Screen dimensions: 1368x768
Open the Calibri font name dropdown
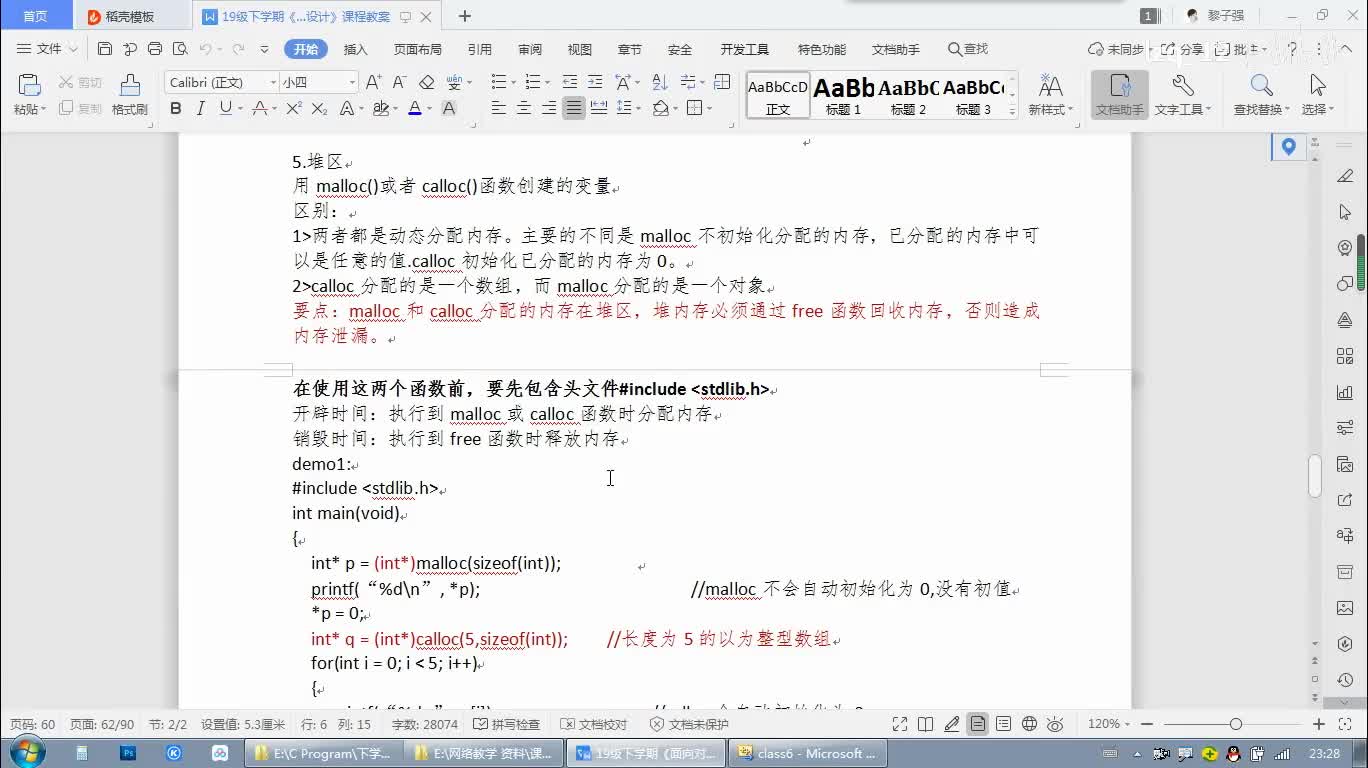coord(273,82)
